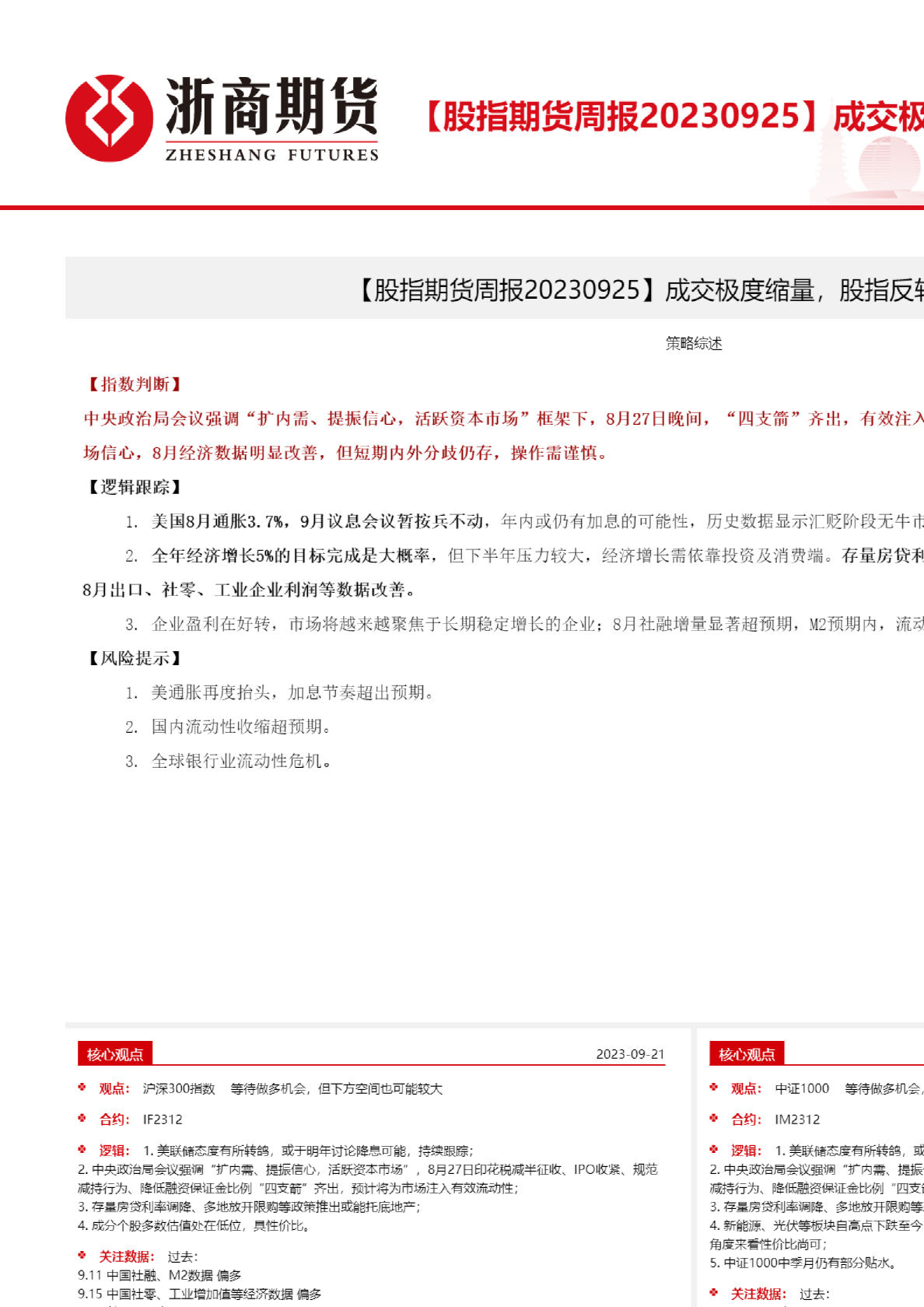This screenshot has width=924, height=1307.
Task: Click the diamond bullet beside left column 逻辑
Action: 82,1150
